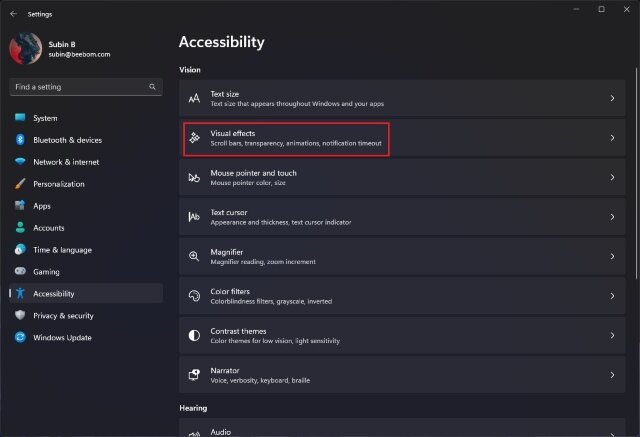Screen dimensions: 640x437
Task: Expand the Color filters chevron
Action: pyautogui.click(x=612, y=296)
